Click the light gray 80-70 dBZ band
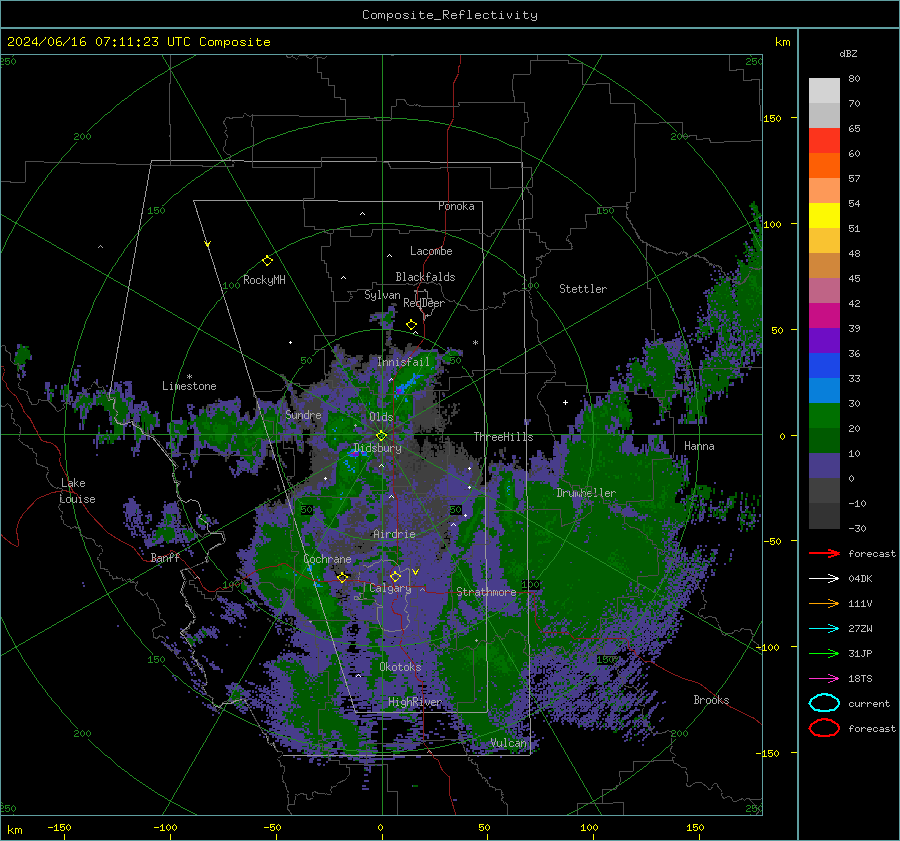 coord(824,91)
